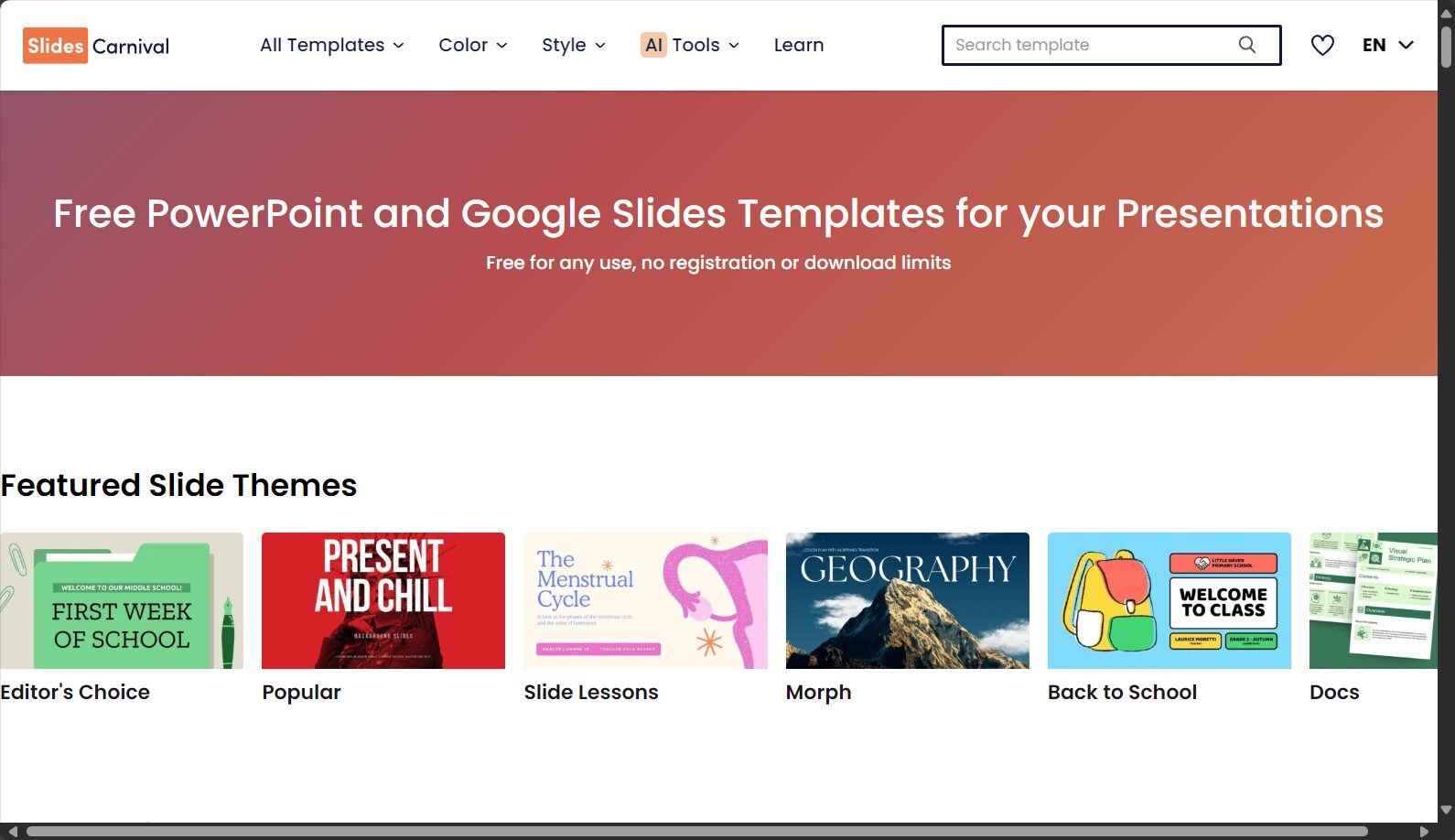Click the vertical scrollbar down arrow
The height and width of the screenshot is (840, 1455).
[1446, 810]
